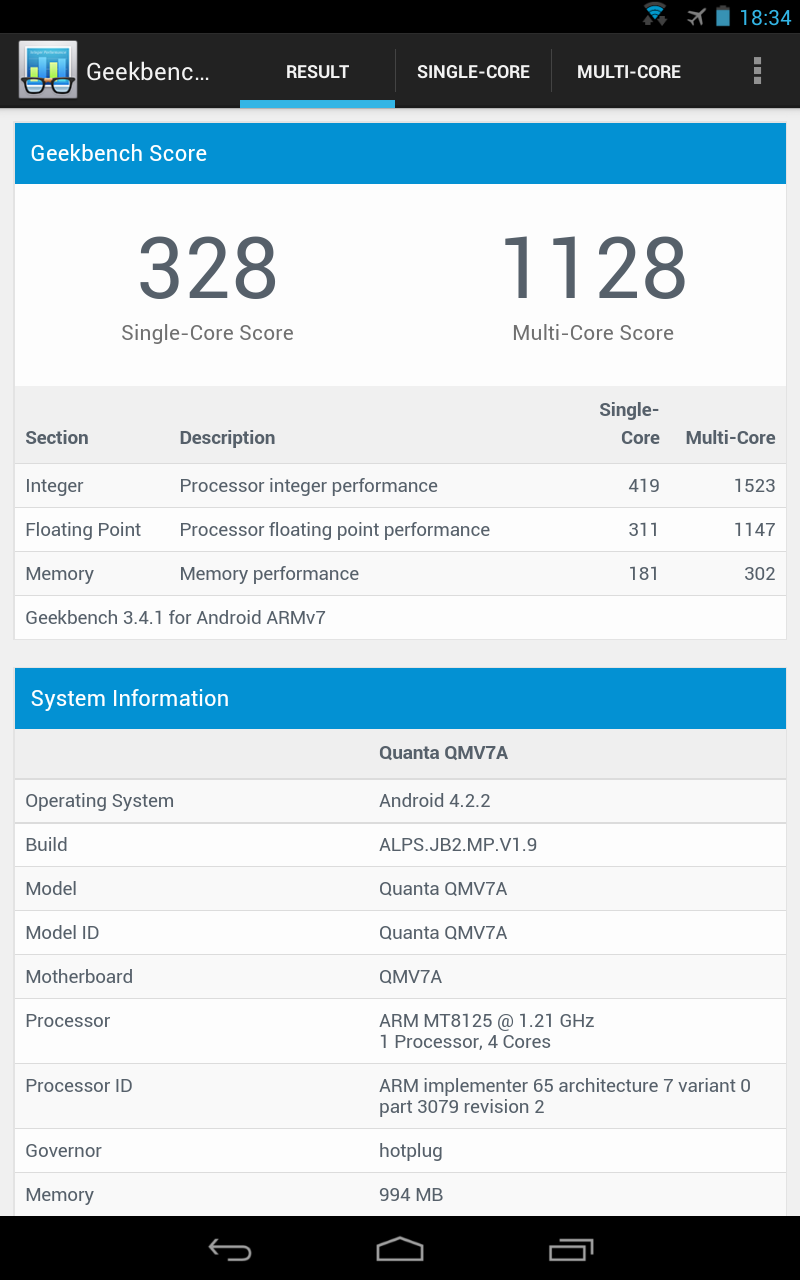Select the Integer row label
Screen dimensions: 800x1280
[x=54, y=486]
